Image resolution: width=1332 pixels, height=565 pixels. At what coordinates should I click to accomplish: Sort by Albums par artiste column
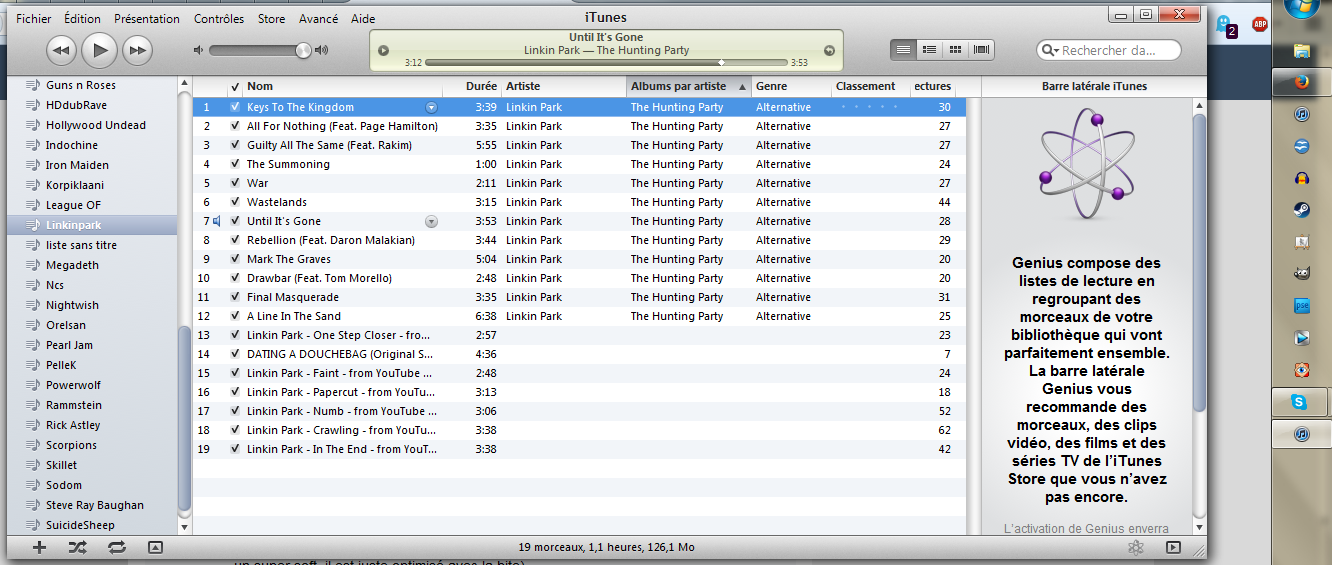point(689,87)
